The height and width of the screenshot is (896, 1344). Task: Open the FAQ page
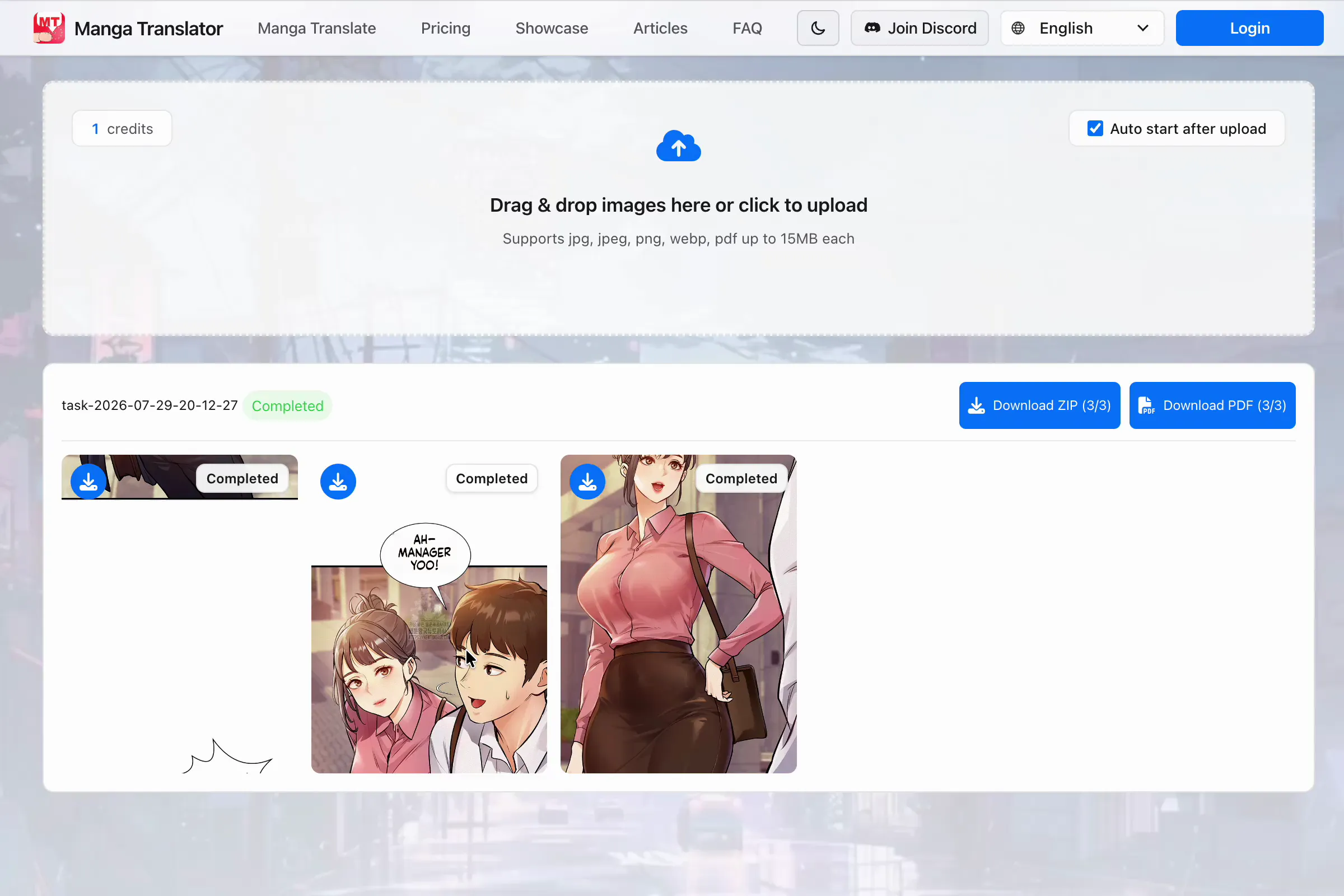pos(748,28)
